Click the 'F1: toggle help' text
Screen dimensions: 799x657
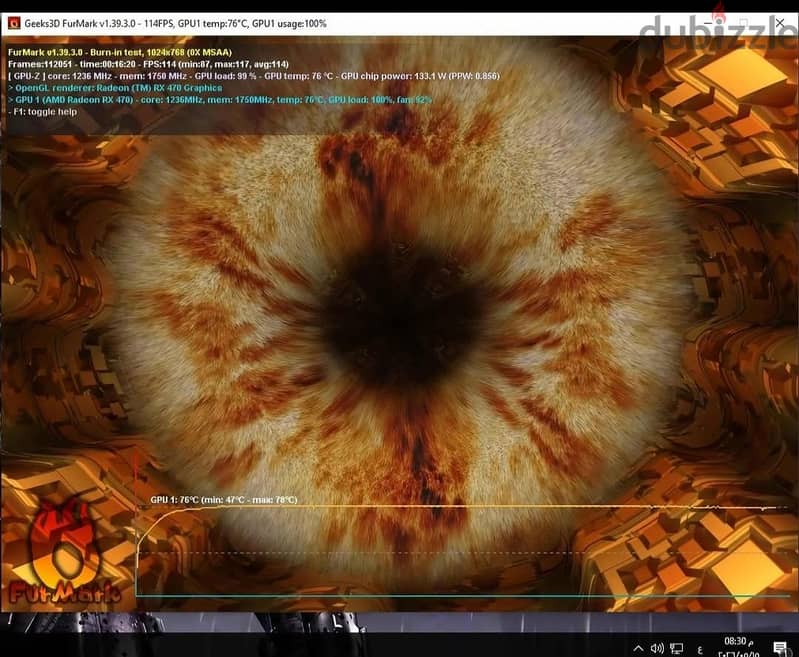(43, 112)
